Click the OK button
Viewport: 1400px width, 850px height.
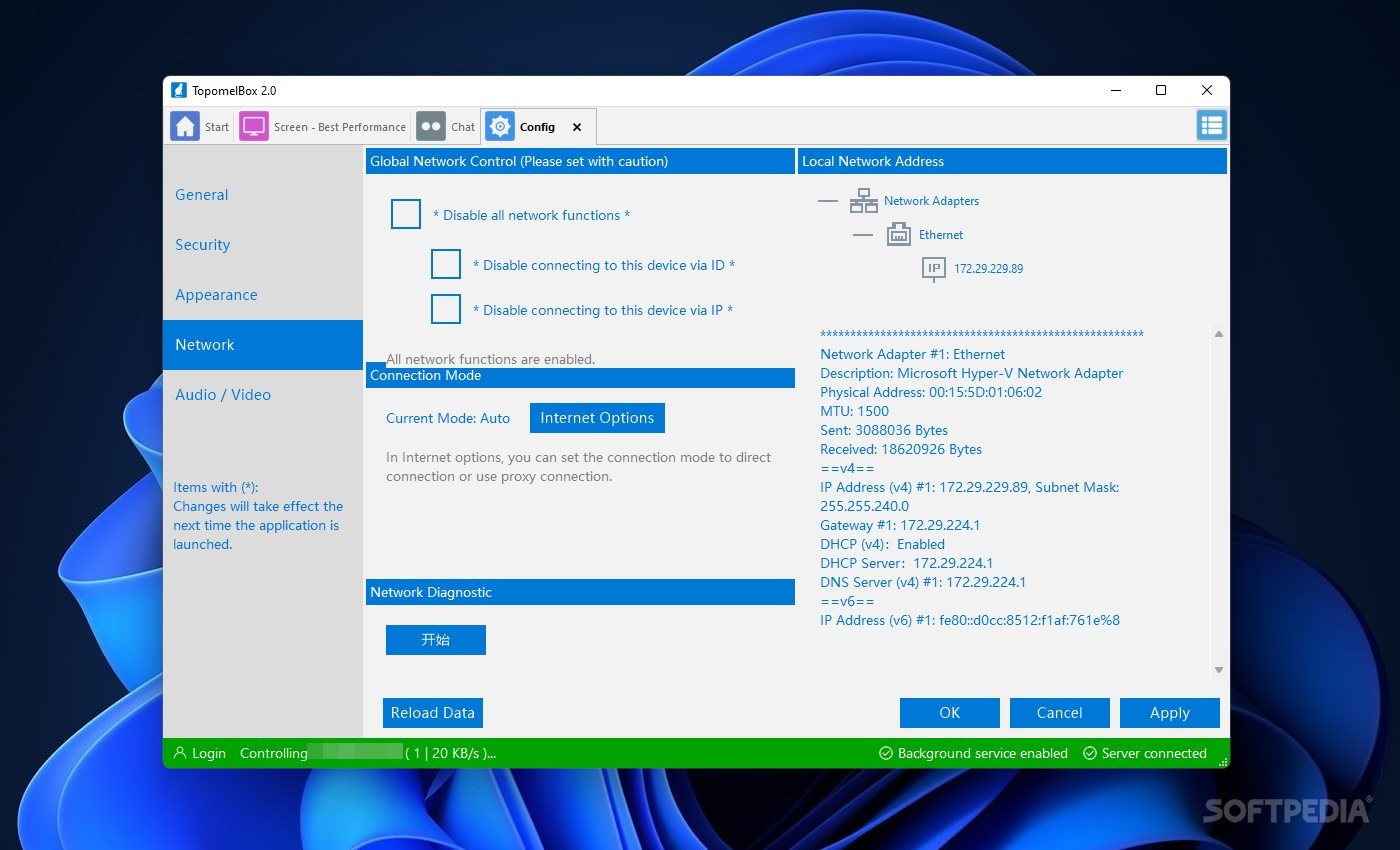pos(950,713)
